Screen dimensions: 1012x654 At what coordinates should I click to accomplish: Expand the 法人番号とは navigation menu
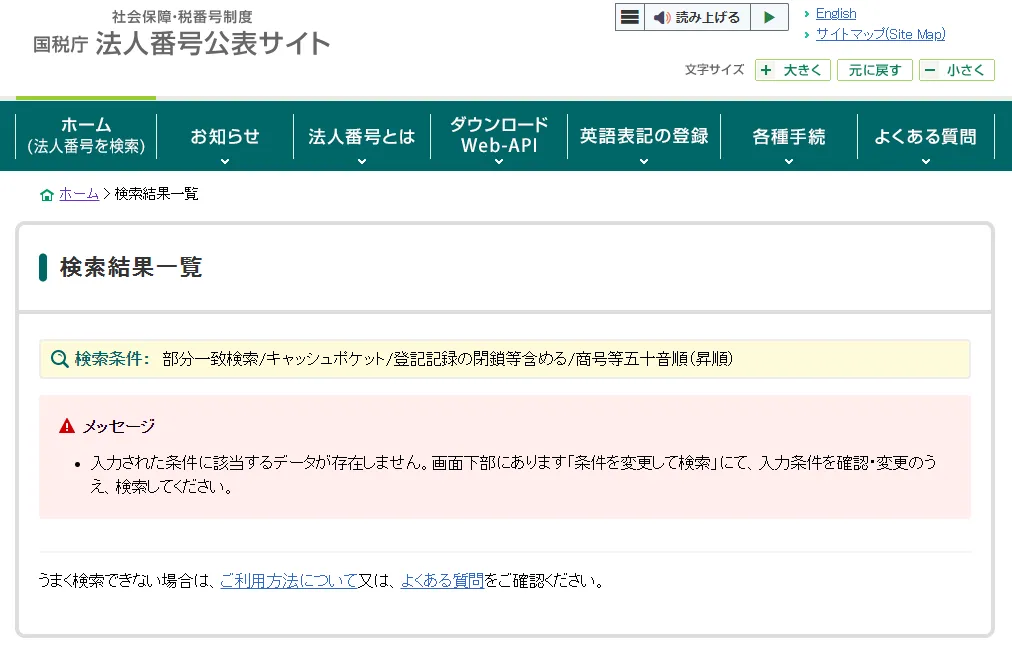361,137
